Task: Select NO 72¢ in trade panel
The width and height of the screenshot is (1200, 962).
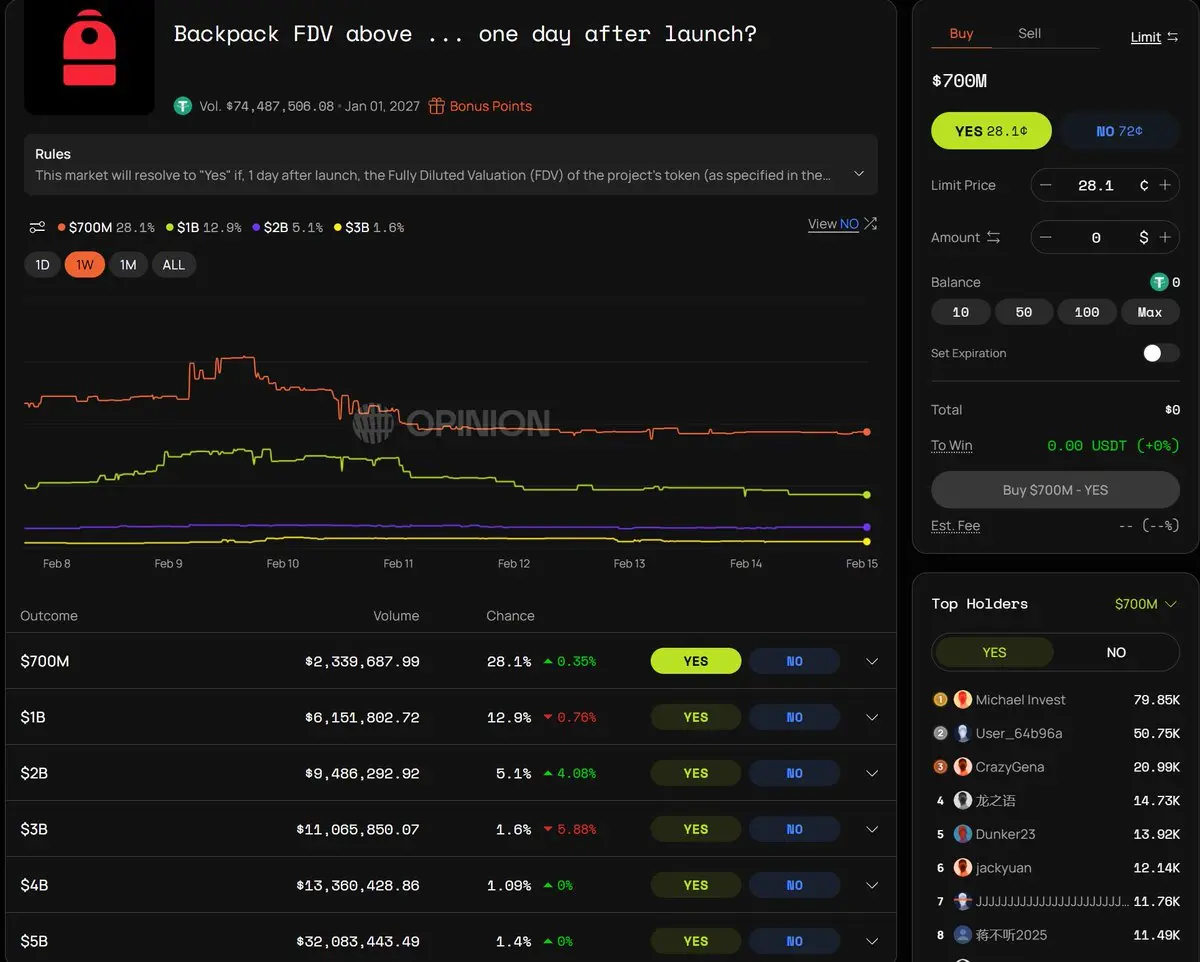Action: click(1119, 131)
